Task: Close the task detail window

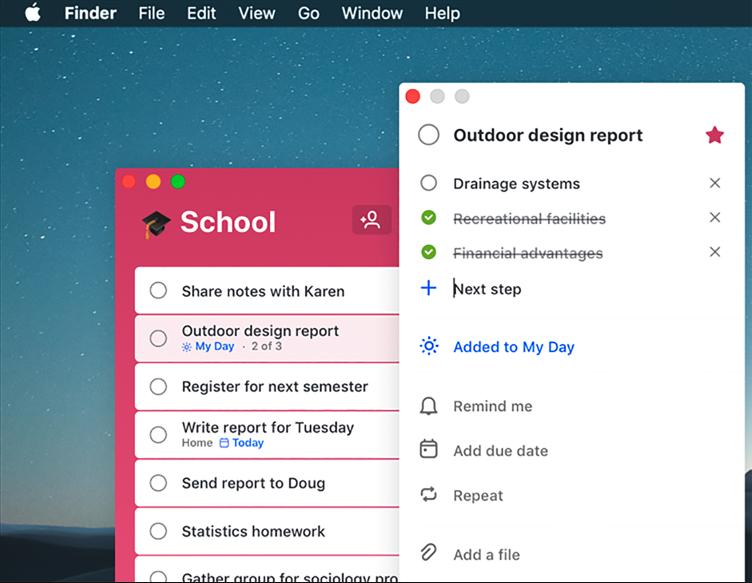Action: point(412,96)
